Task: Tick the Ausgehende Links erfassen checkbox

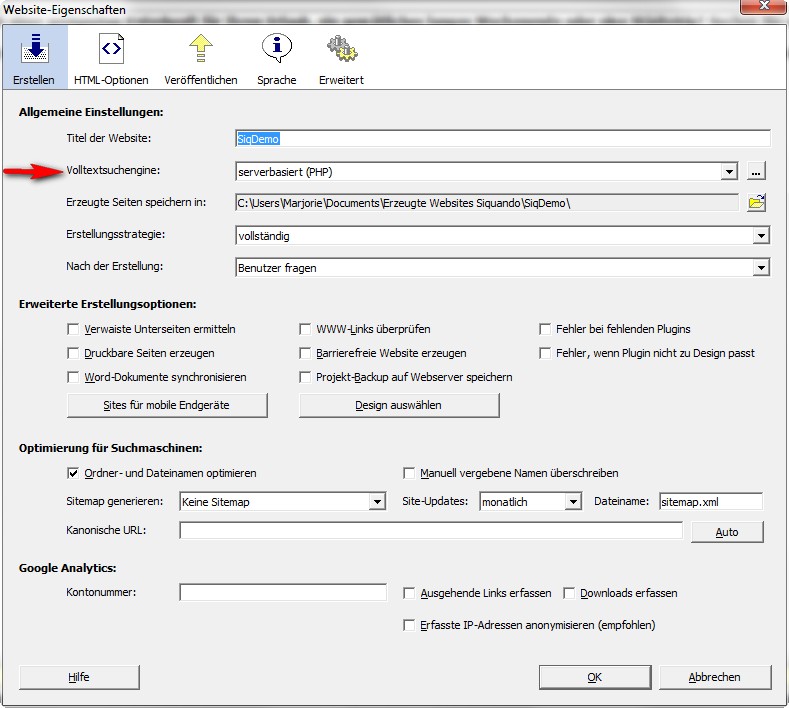Action: tap(409, 593)
